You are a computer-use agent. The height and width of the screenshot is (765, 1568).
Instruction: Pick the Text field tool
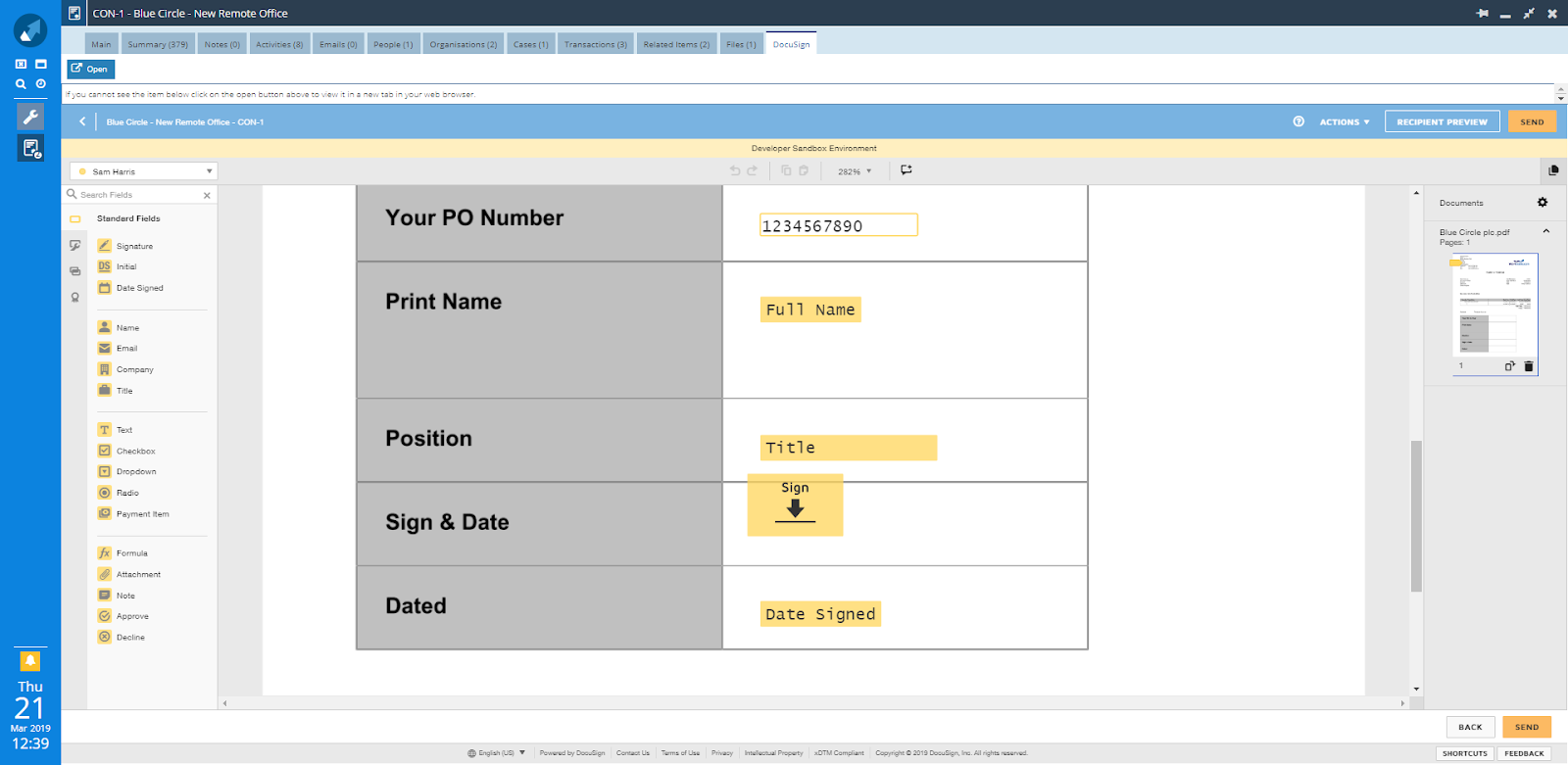point(115,430)
